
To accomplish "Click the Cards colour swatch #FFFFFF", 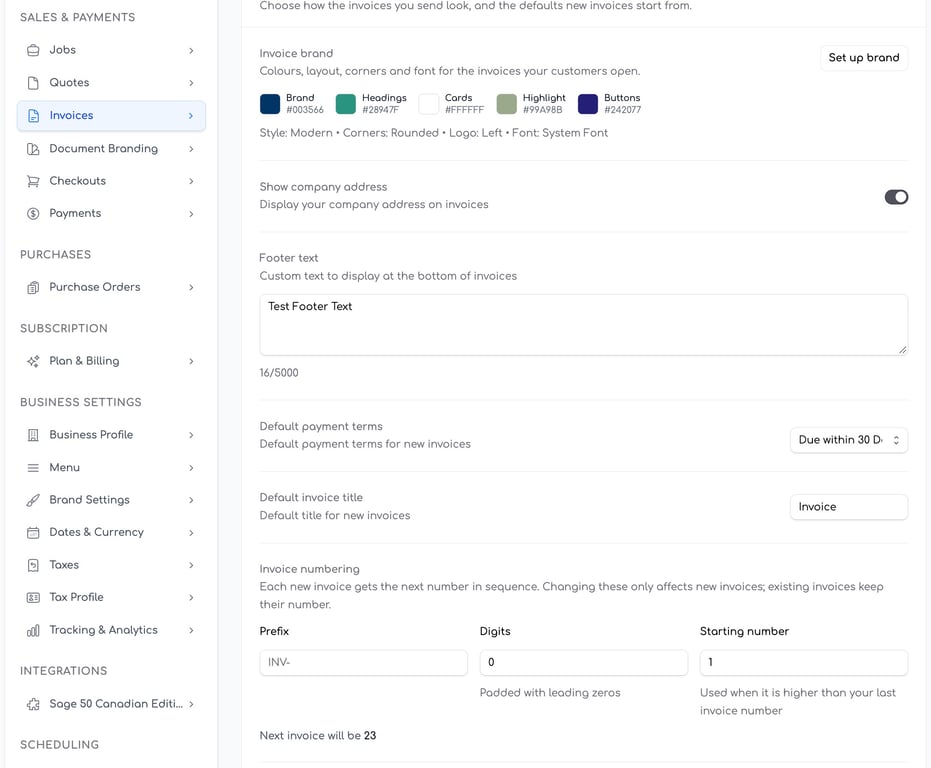I will [429, 103].
